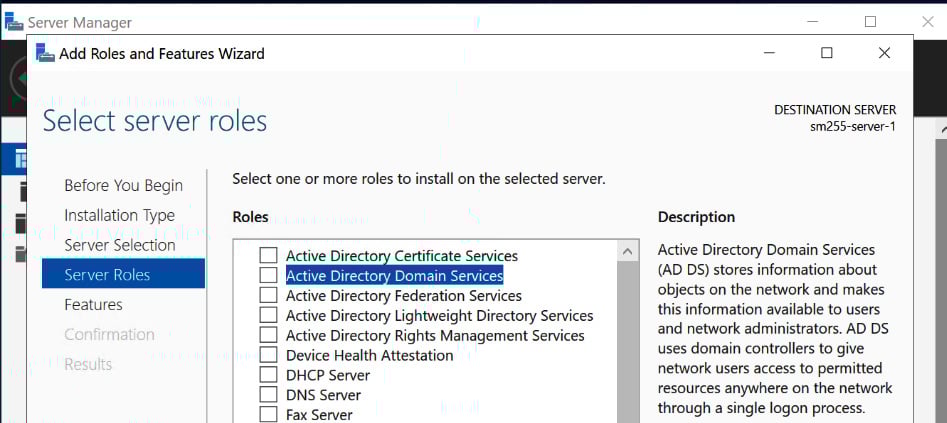The width and height of the screenshot is (947, 423).
Task: Select Active Directory Lightweight Directory Services label
Action: pyautogui.click(x=440, y=315)
